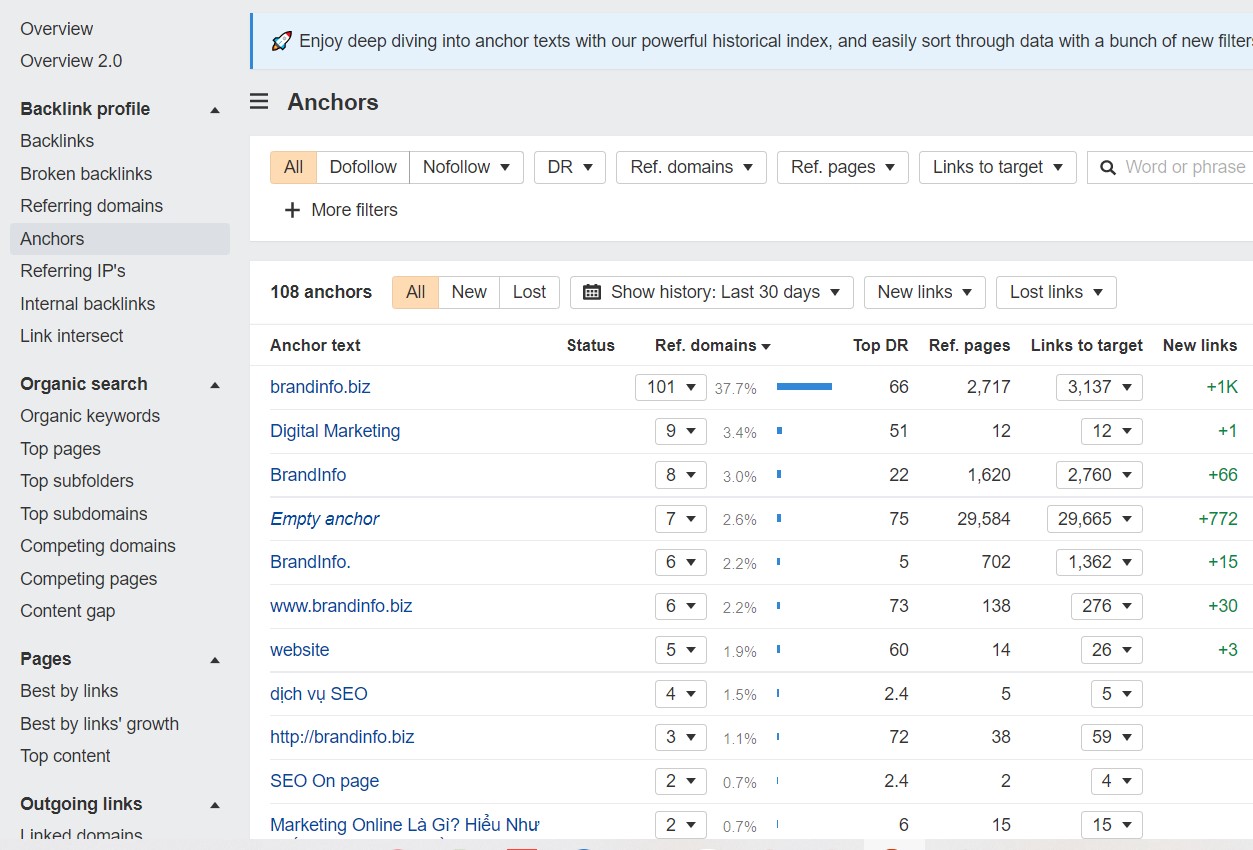Screen dimensions: 1253x850
Task: Click the sort arrow on Ref. domains column
Action: click(766, 346)
